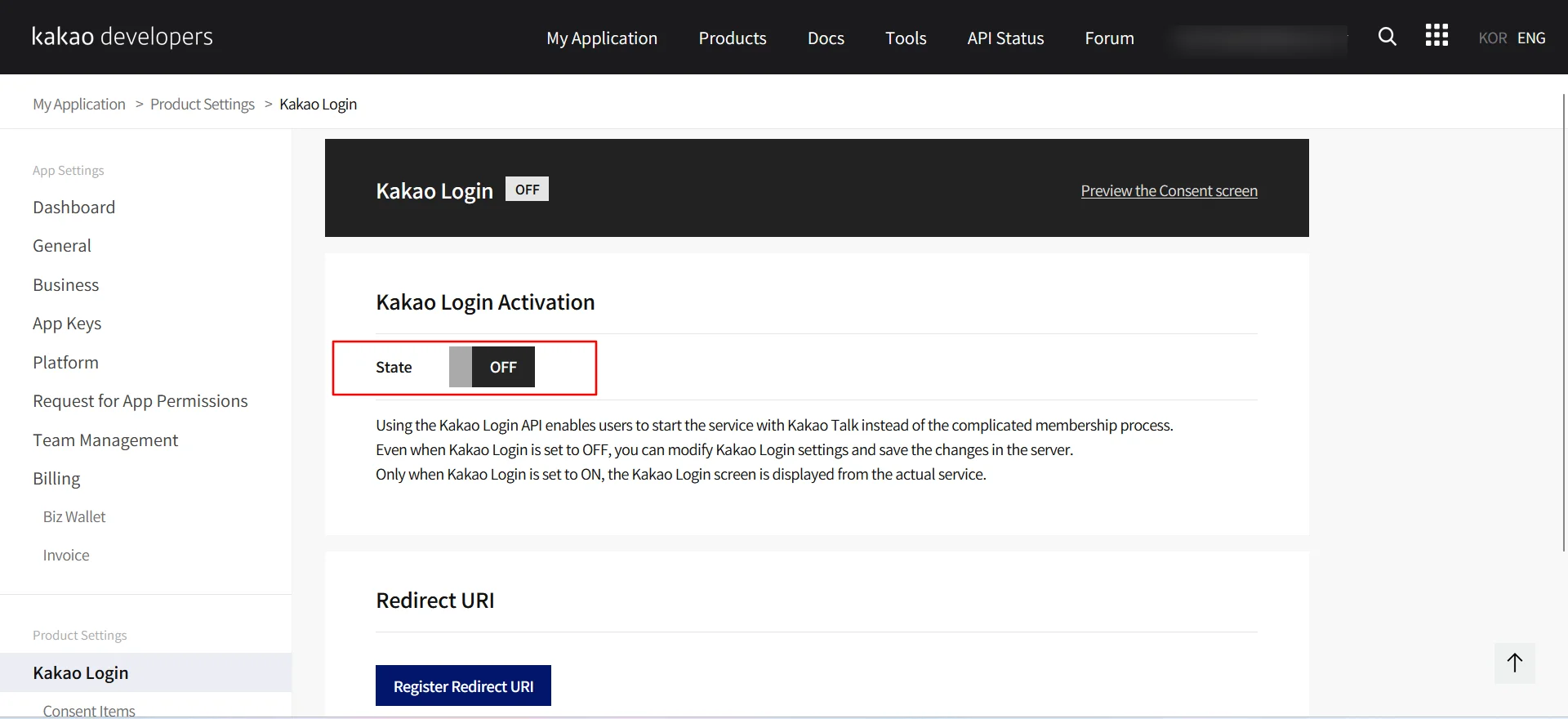Open the Products menu
Viewport: 1568px width, 719px height.
(733, 38)
